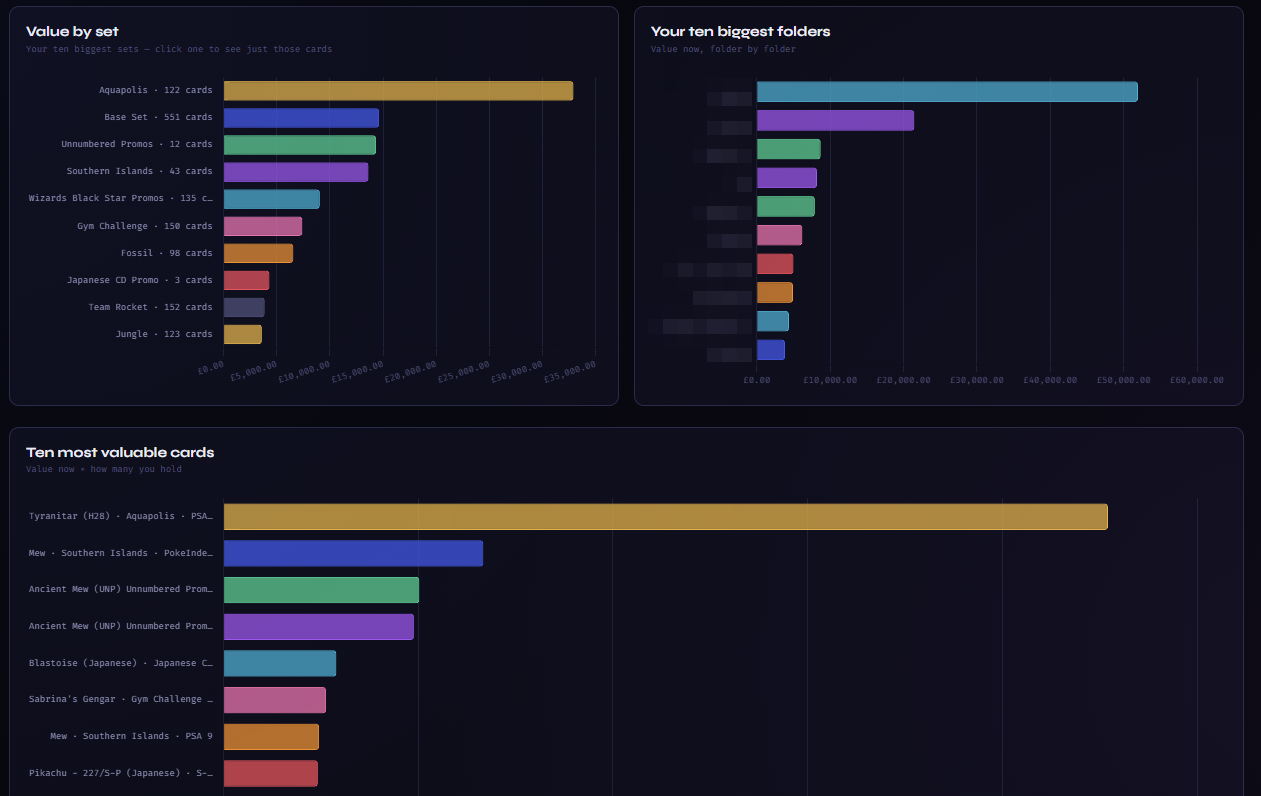
Task: Click the label 'Base Set · 551 cards'
Action: click(158, 117)
